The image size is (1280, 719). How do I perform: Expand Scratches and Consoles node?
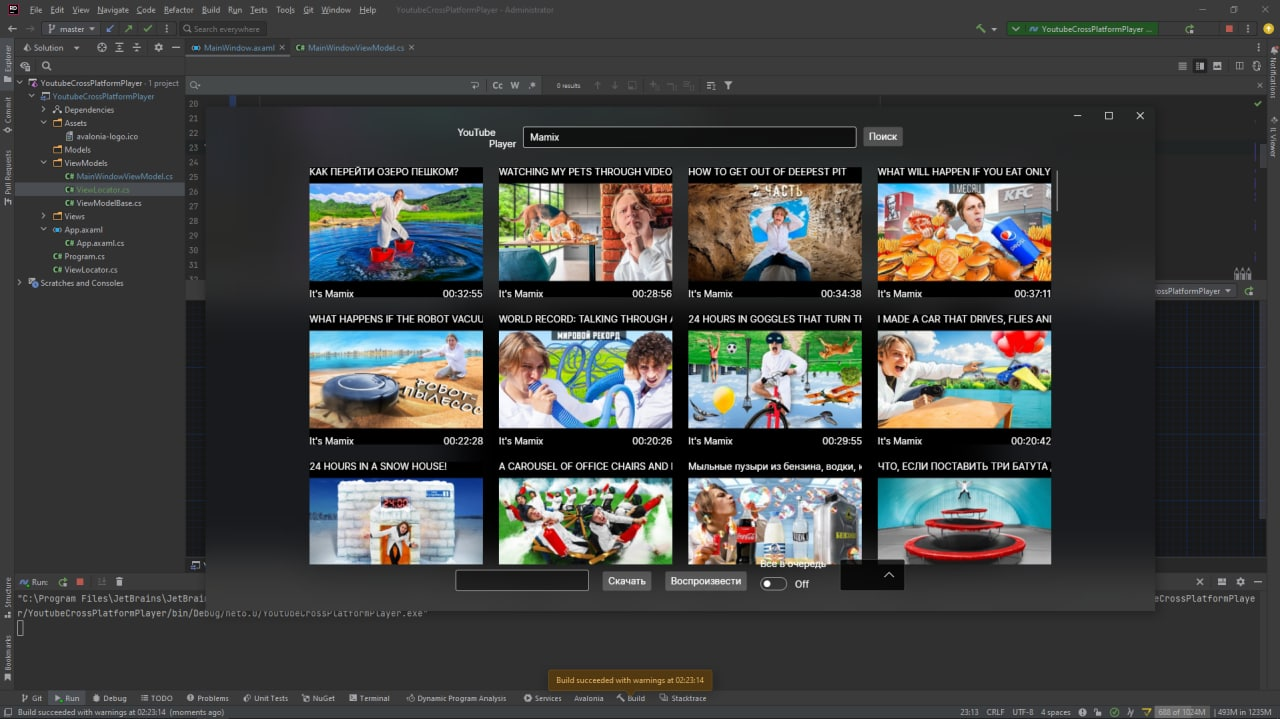pyautogui.click(x=20, y=283)
